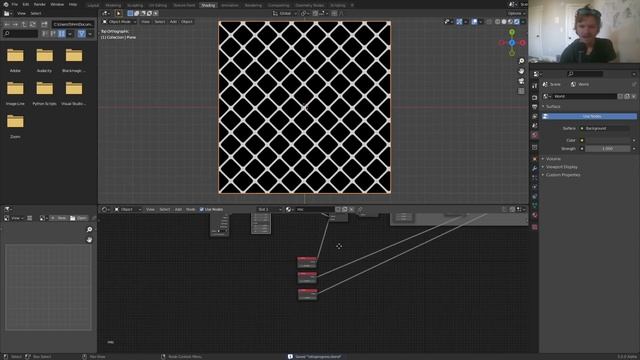This screenshot has height=360, width=640.
Task: Go back in file browser history
Action: coord(7,24)
